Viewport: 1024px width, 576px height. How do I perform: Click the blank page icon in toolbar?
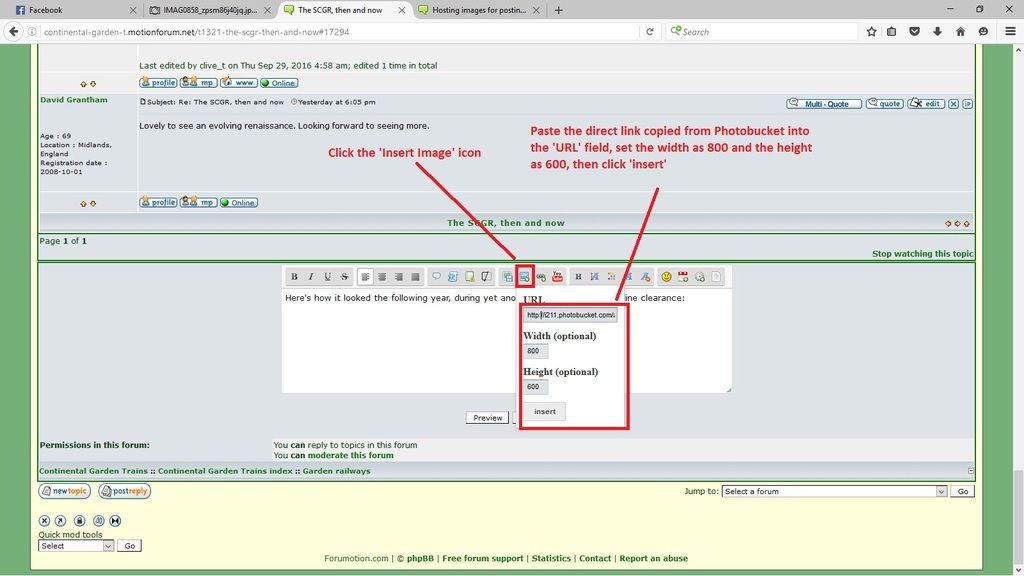pyautogui.click(x=716, y=277)
